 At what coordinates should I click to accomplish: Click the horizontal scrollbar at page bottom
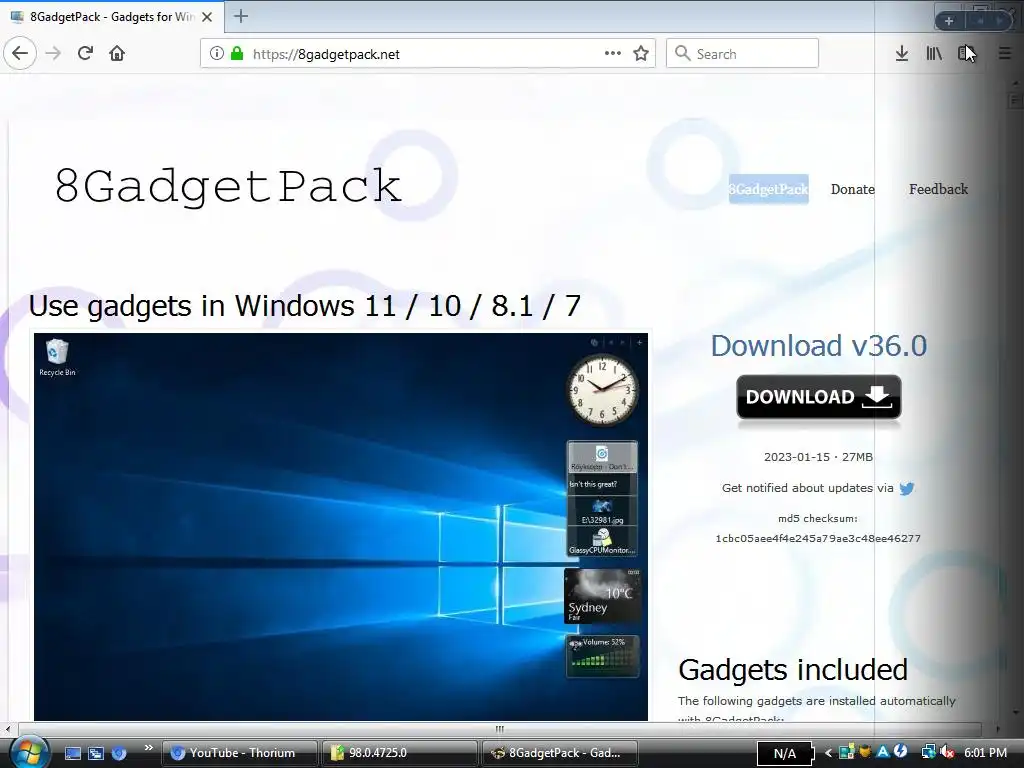[x=500, y=729]
